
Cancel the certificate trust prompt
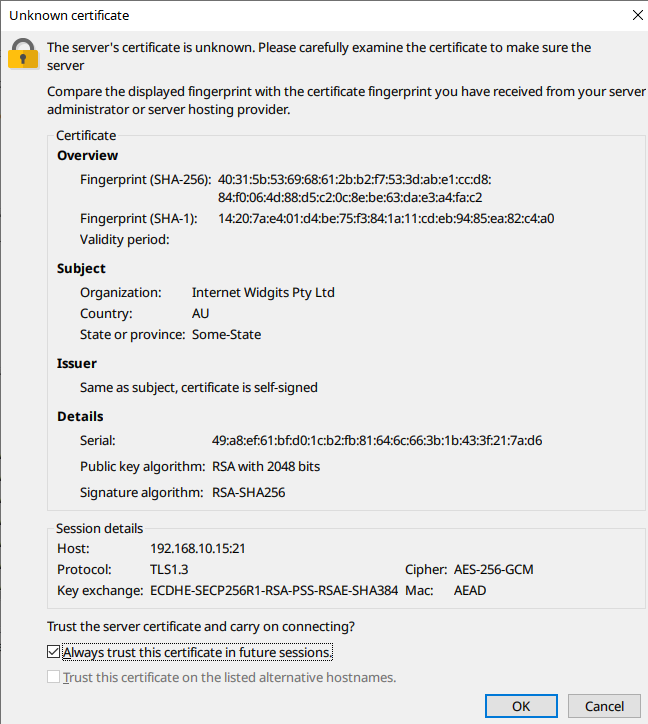point(604,706)
